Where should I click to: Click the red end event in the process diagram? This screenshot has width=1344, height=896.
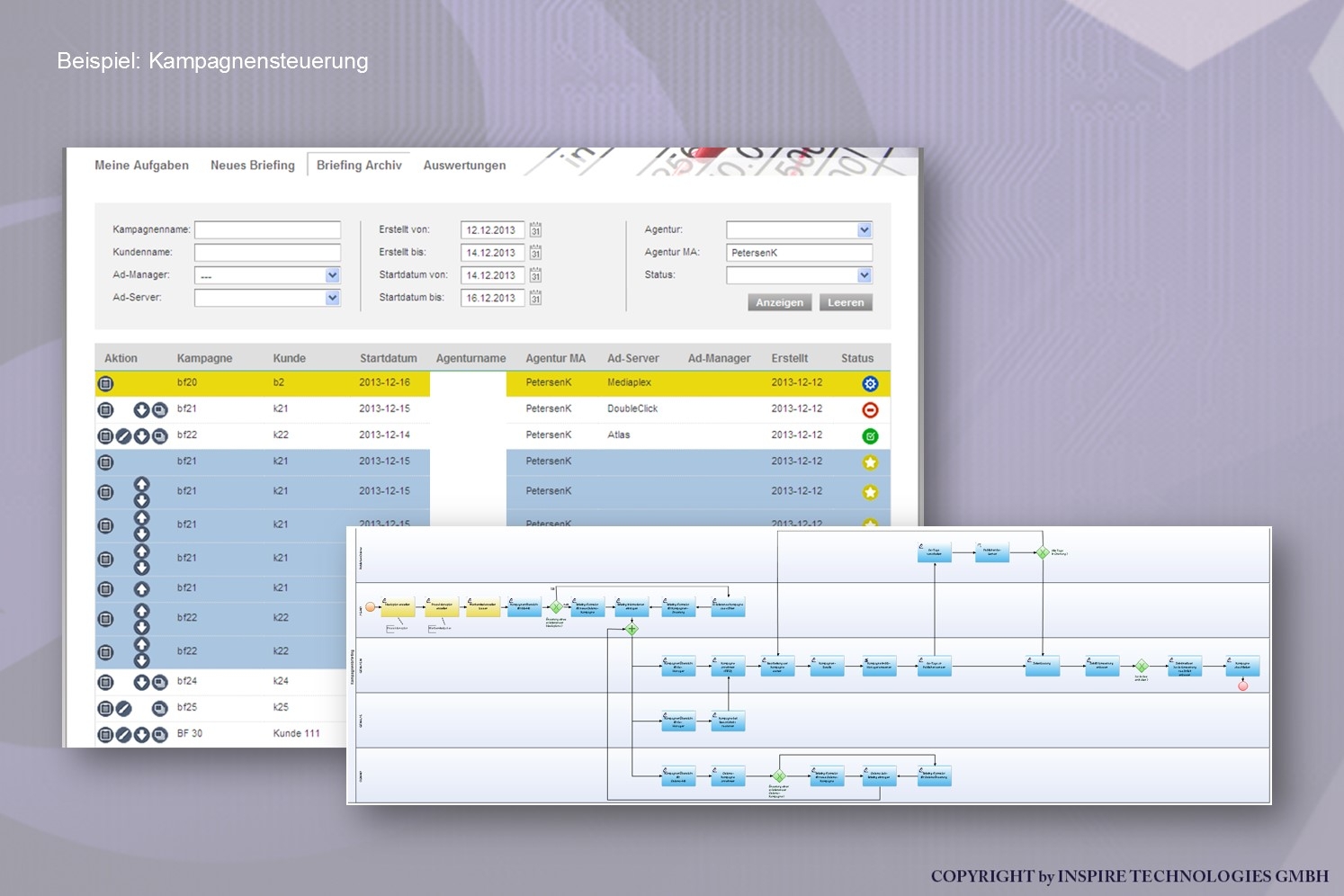point(1243,685)
